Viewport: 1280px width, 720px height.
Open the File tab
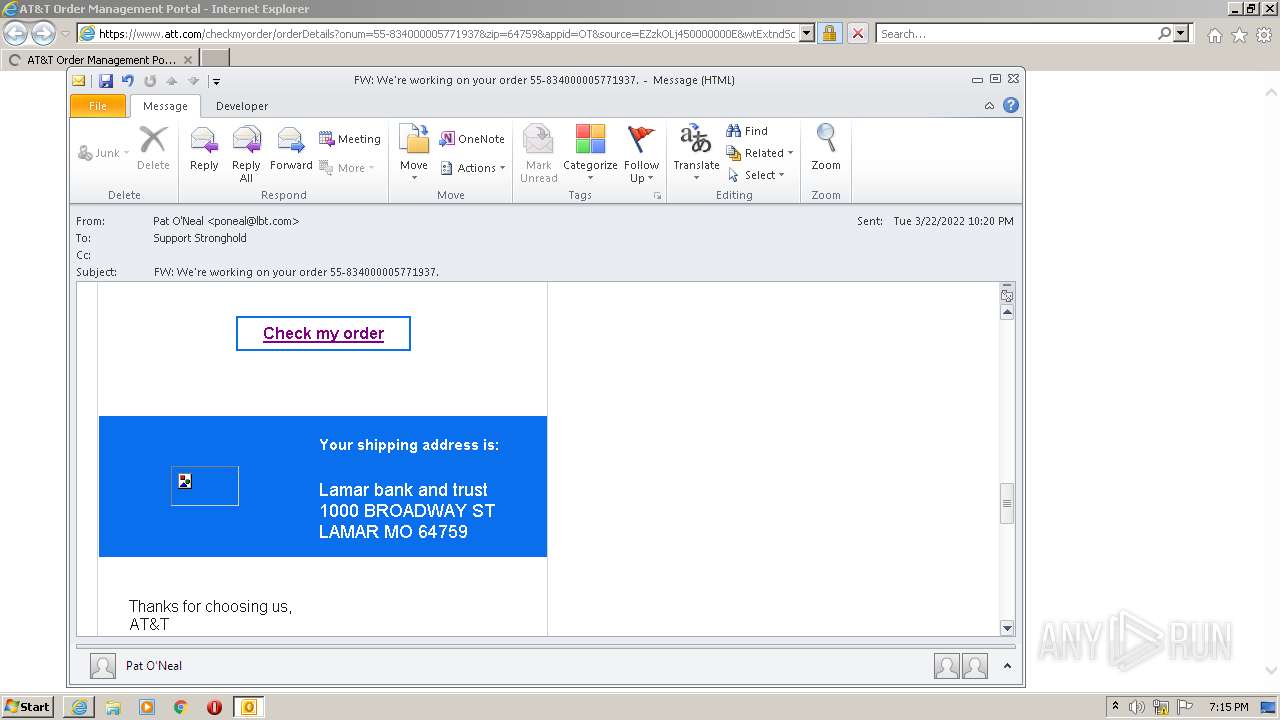click(x=98, y=106)
